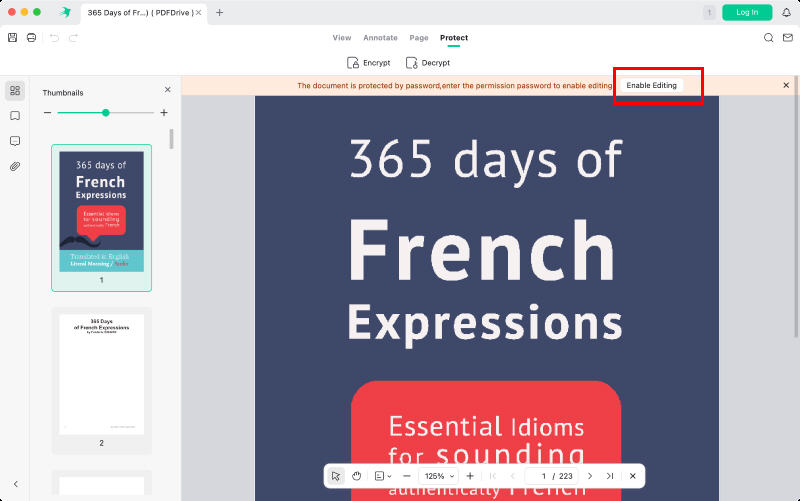The height and width of the screenshot is (501, 800).
Task: Select the Thumbnails panel sidebar icon
Action: tap(15, 91)
